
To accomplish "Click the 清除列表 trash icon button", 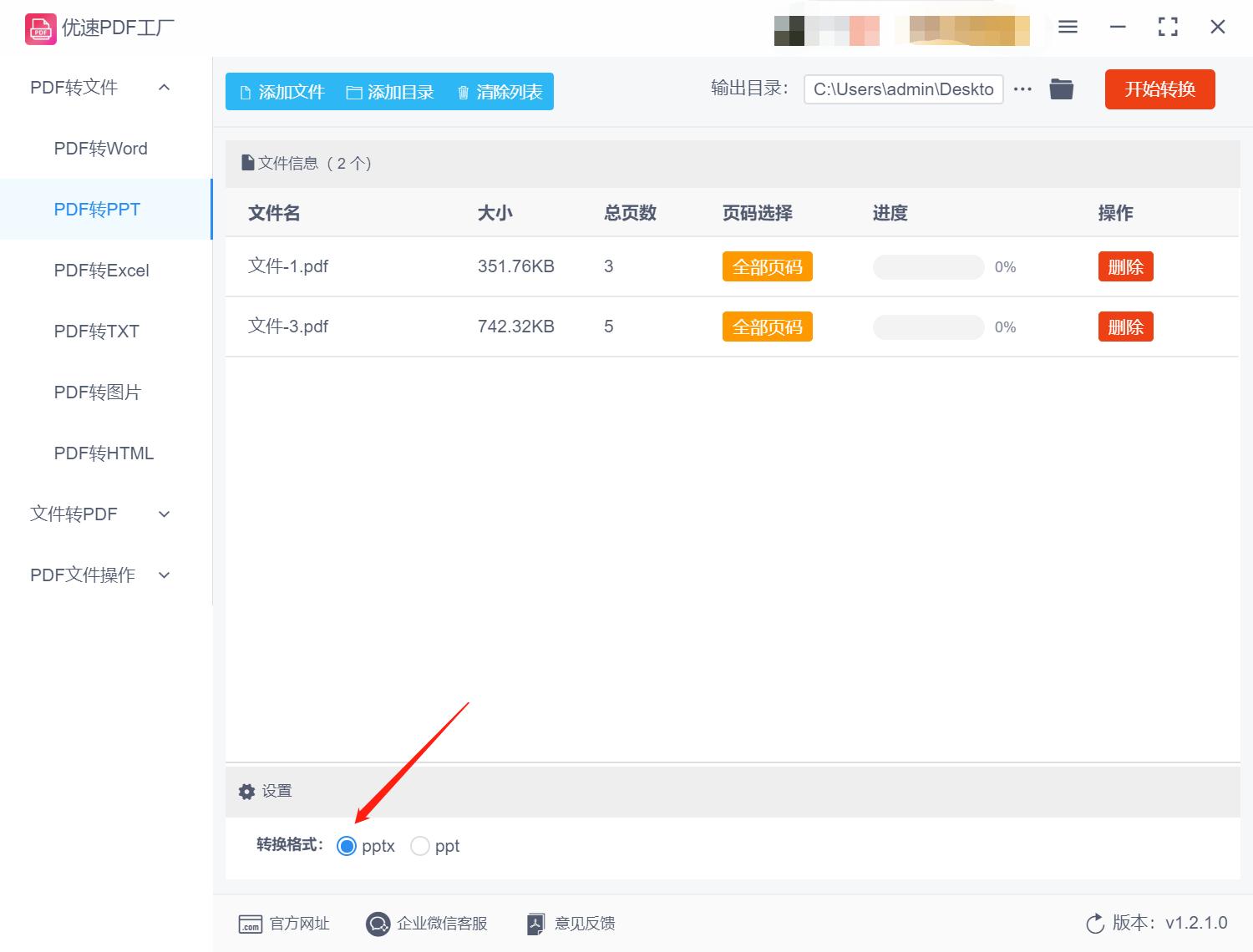I will pyautogui.click(x=464, y=92).
